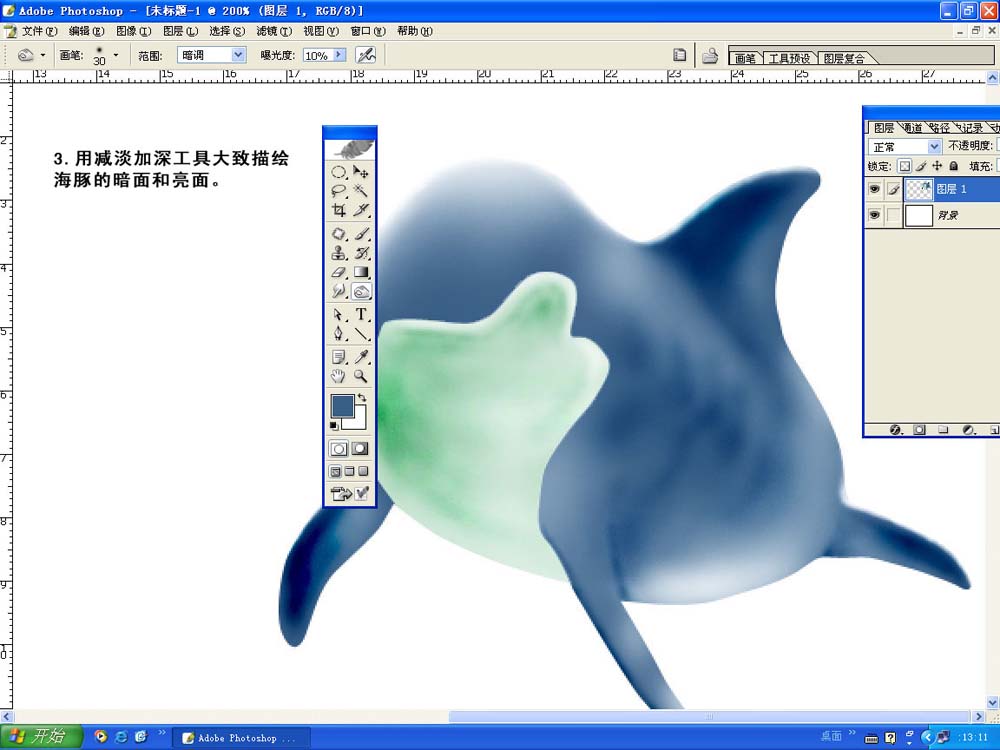Toggle lock transparent pixels

(x=904, y=166)
